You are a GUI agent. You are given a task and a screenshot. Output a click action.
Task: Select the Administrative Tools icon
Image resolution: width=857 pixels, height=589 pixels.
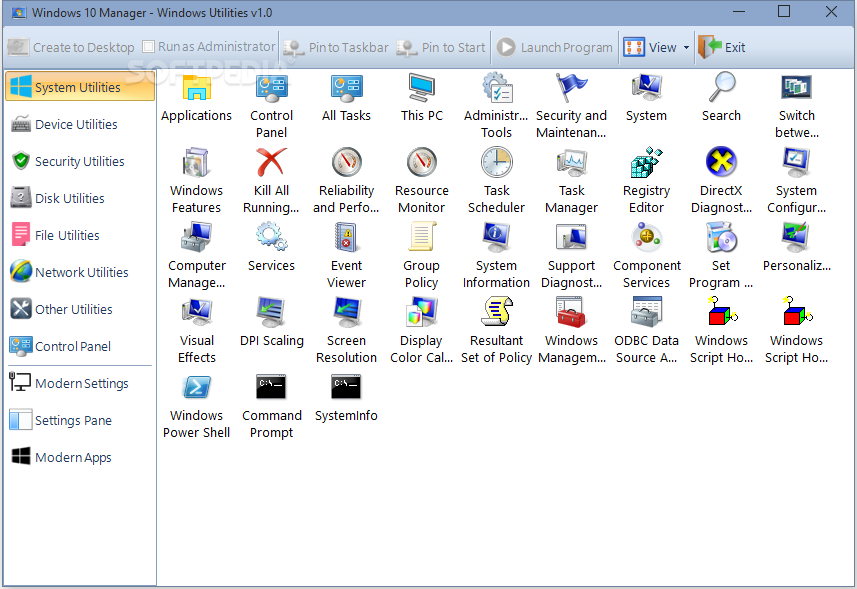pos(496,87)
